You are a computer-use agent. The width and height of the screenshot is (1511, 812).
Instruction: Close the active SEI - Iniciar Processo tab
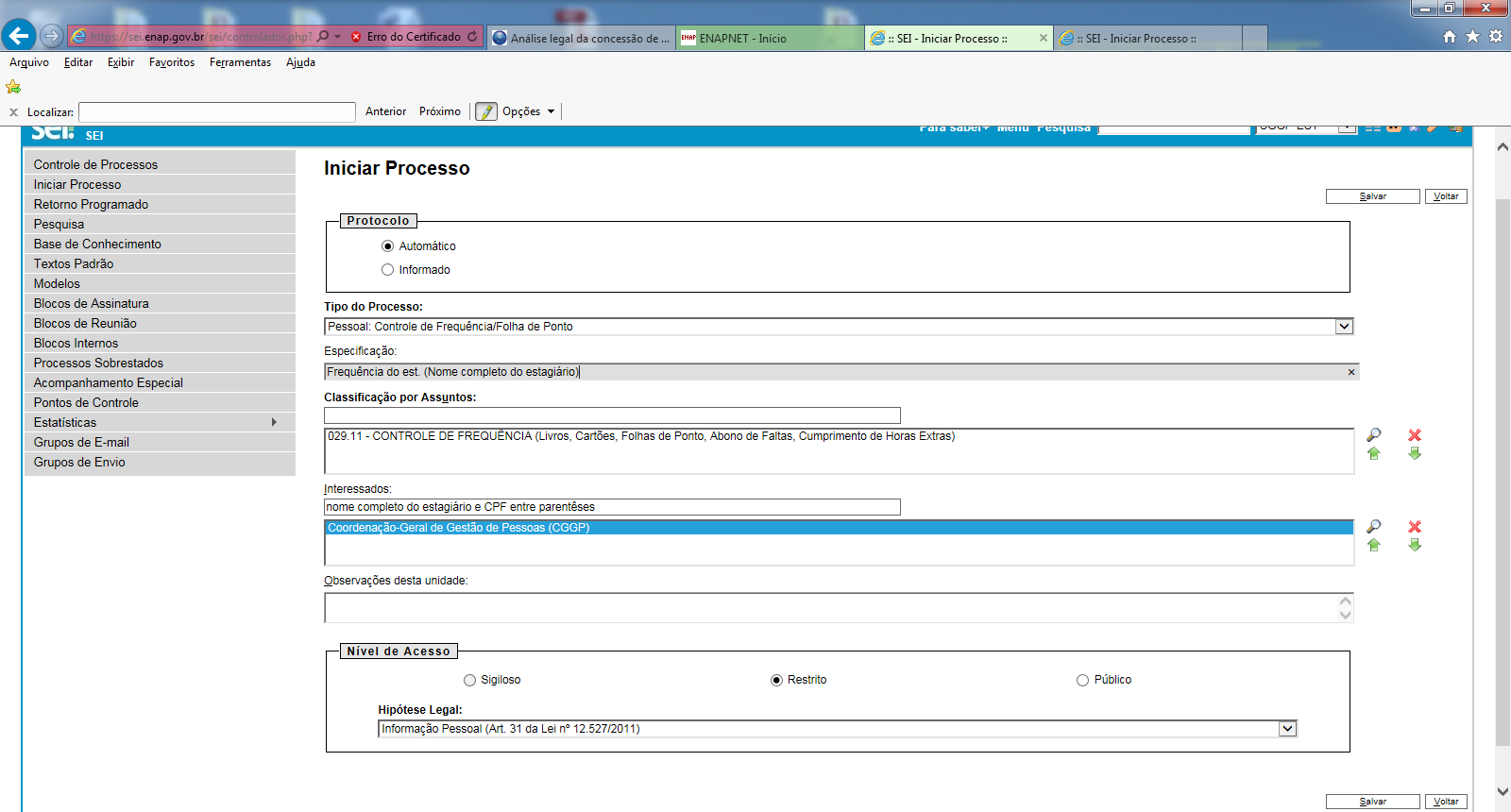point(1043,38)
